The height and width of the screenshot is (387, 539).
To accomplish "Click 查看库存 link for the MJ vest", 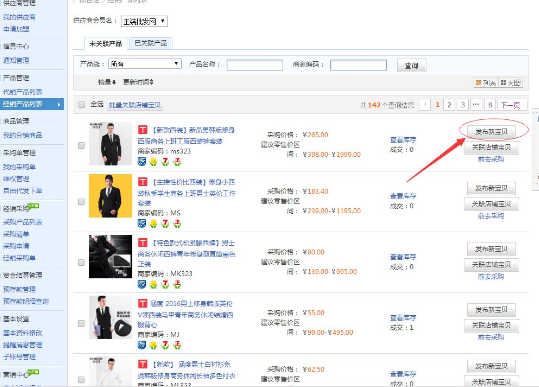I will click(403, 318).
